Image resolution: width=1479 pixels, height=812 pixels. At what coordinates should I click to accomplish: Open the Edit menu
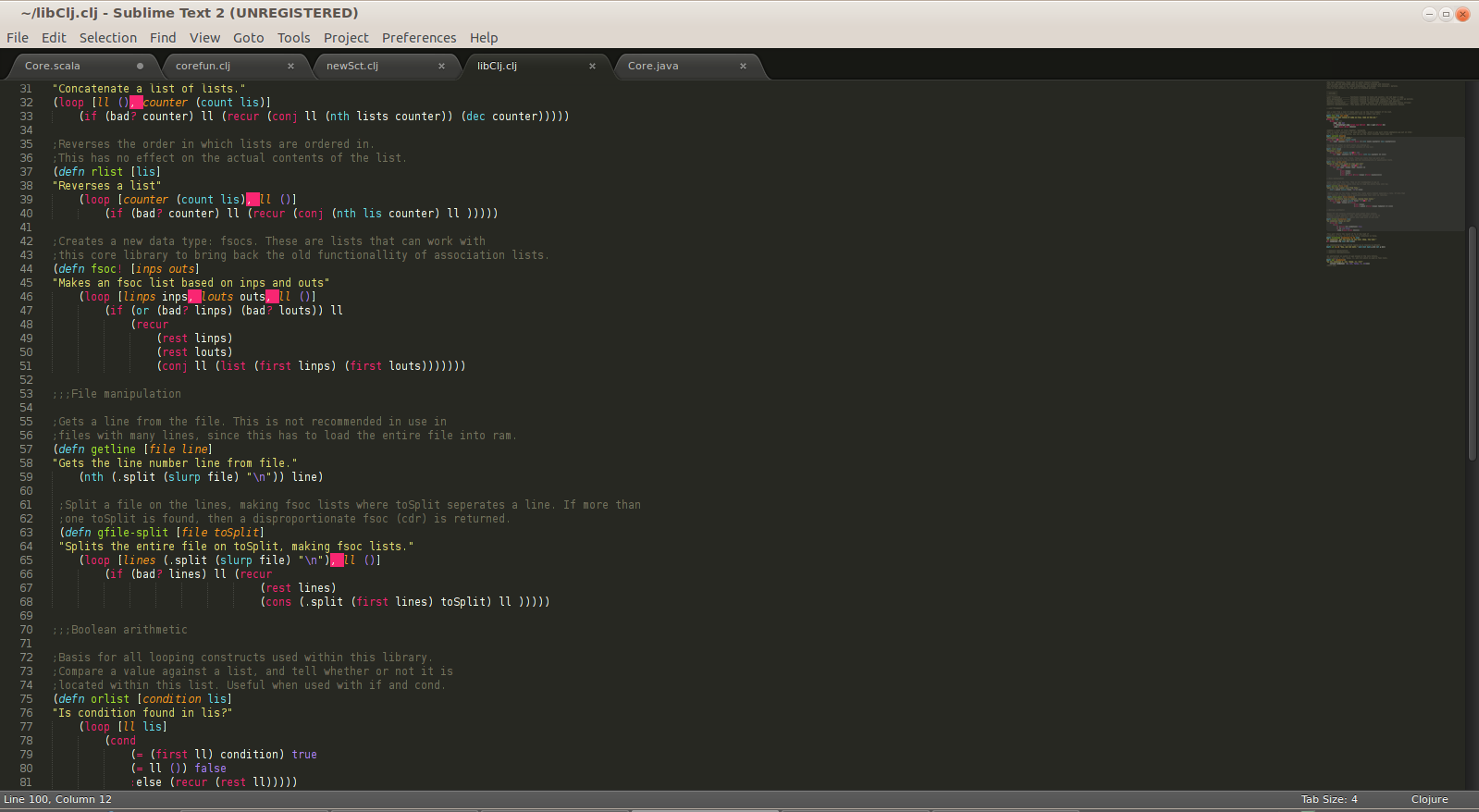click(x=54, y=38)
